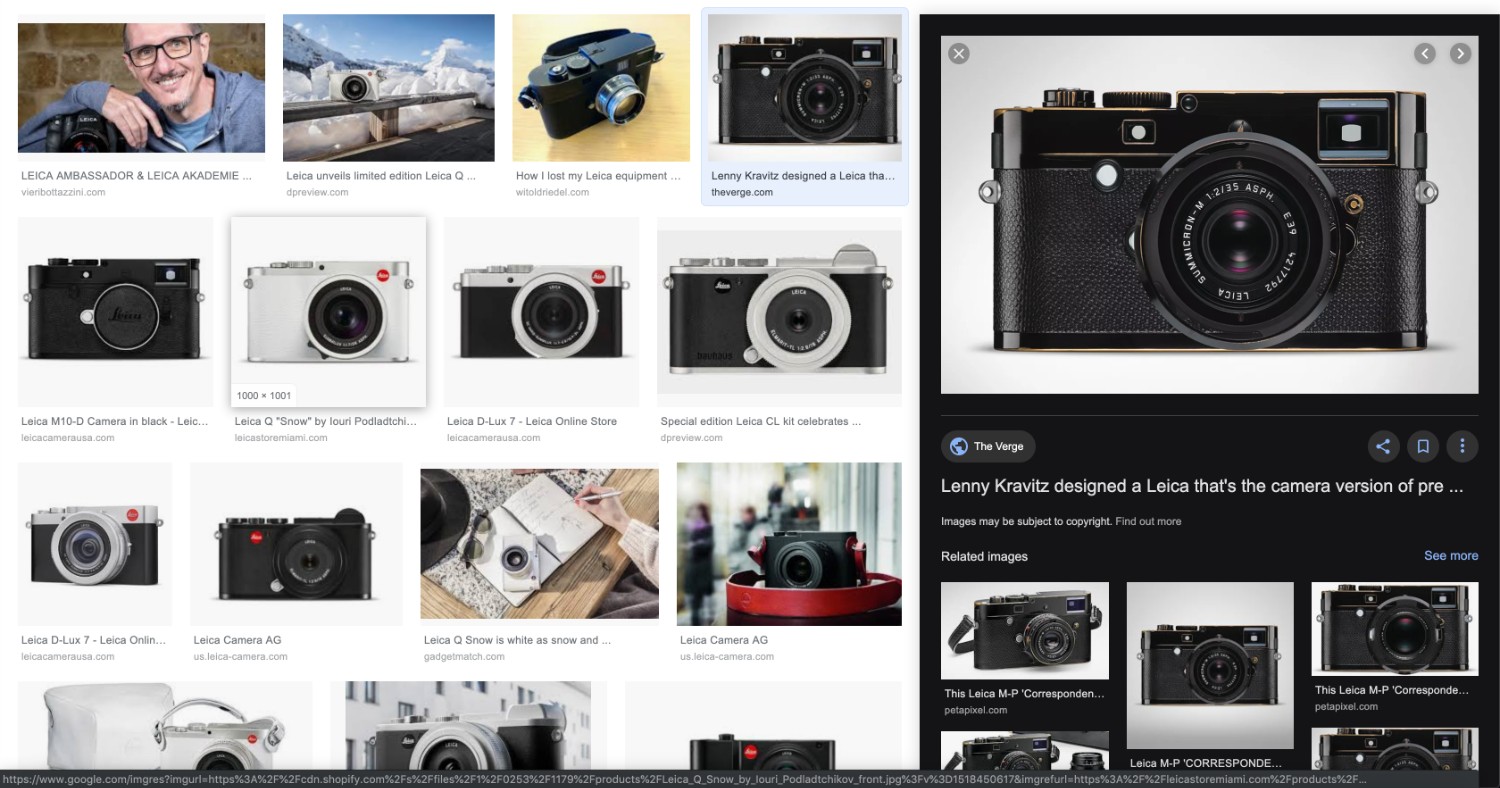Click the 'Leica Q Snow is white as snow' caption
Viewport: 1500px width, 788px height.
(517, 640)
